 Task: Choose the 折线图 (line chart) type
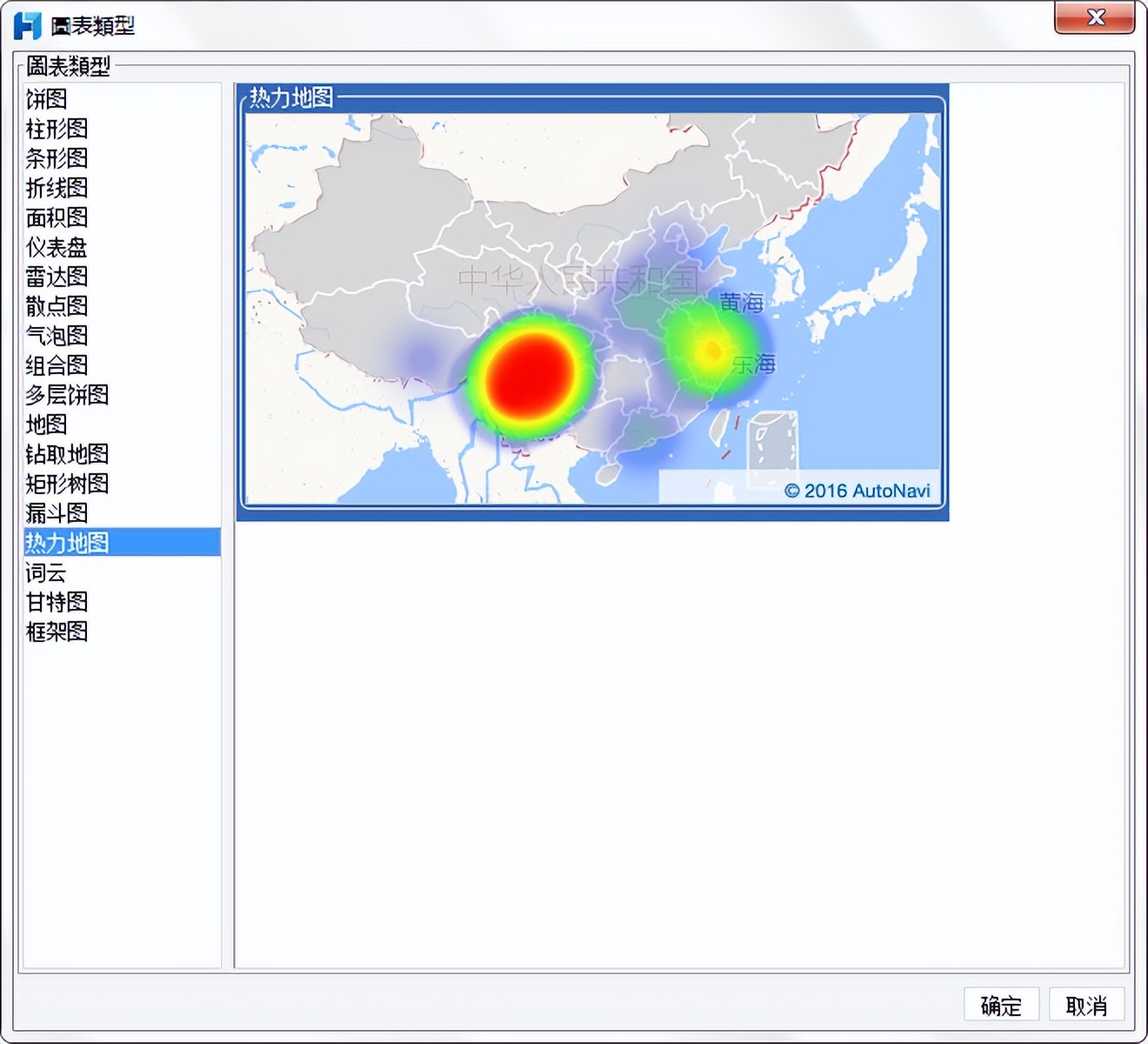(x=56, y=189)
